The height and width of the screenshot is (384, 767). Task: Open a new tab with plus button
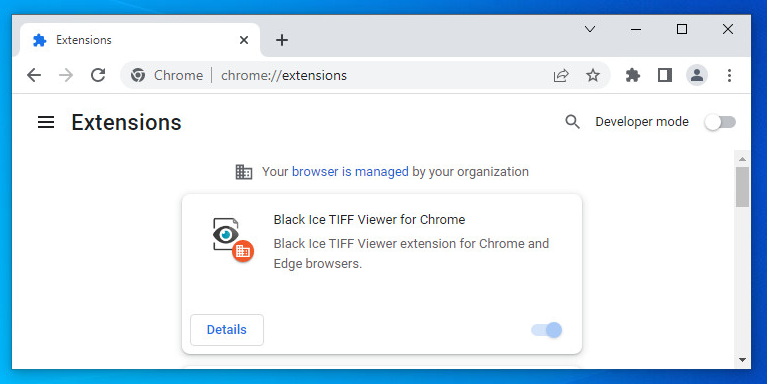tap(282, 40)
